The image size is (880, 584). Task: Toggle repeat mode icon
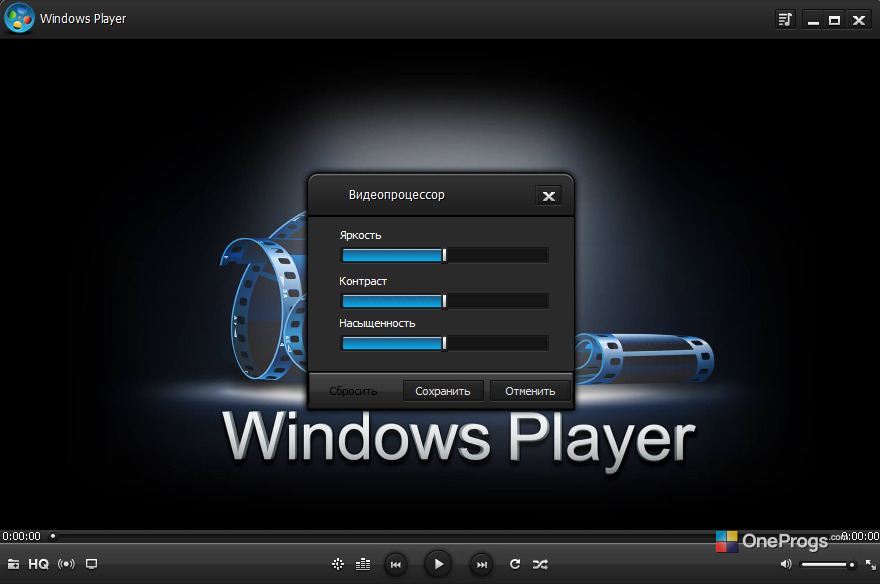[515, 564]
